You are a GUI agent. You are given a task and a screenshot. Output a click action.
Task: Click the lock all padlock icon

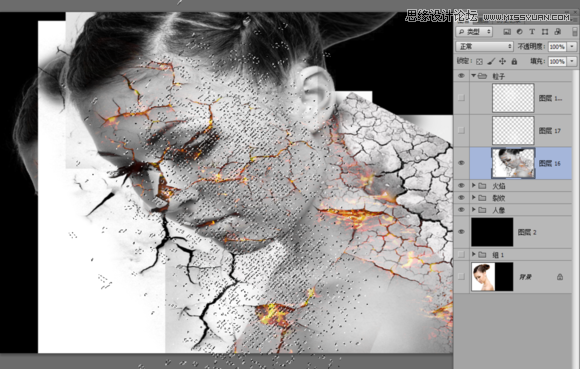[x=514, y=61]
